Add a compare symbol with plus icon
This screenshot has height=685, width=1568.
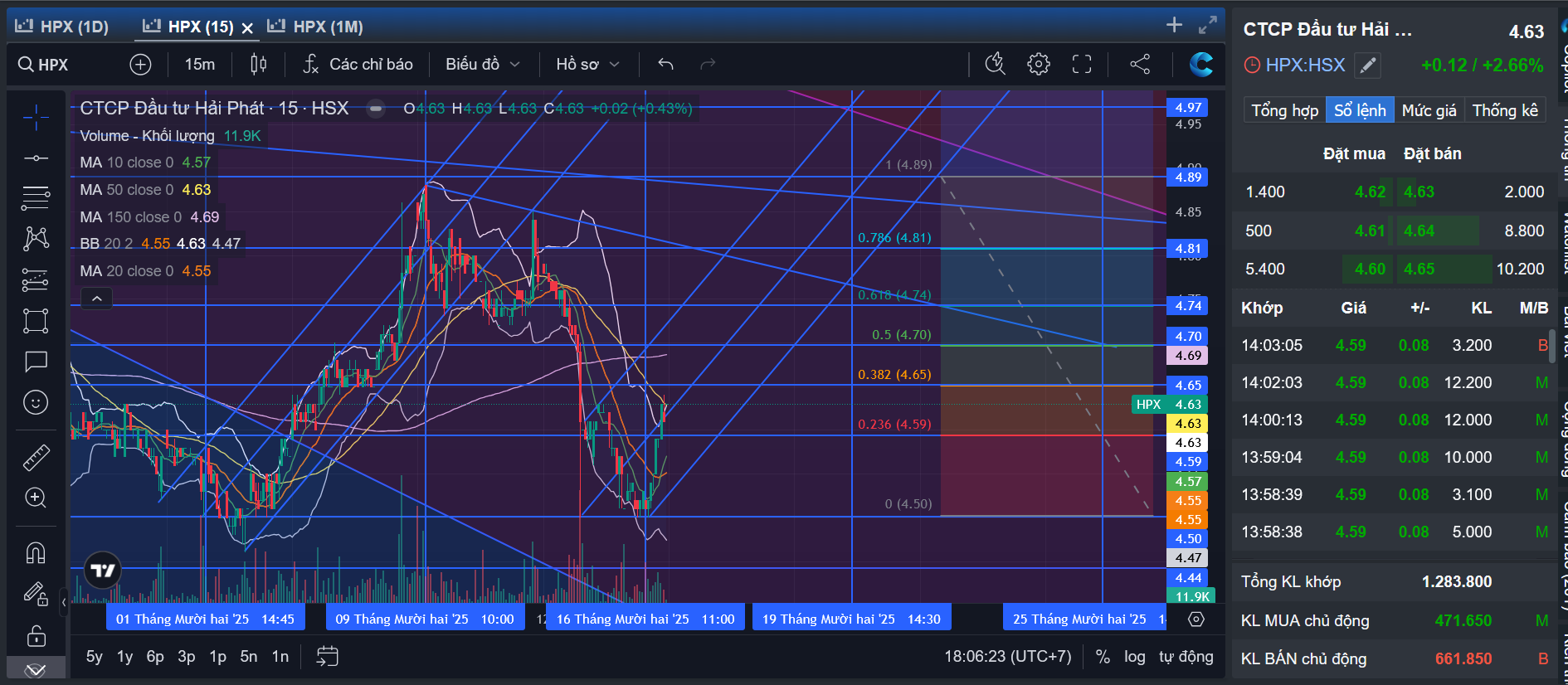[141, 65]
